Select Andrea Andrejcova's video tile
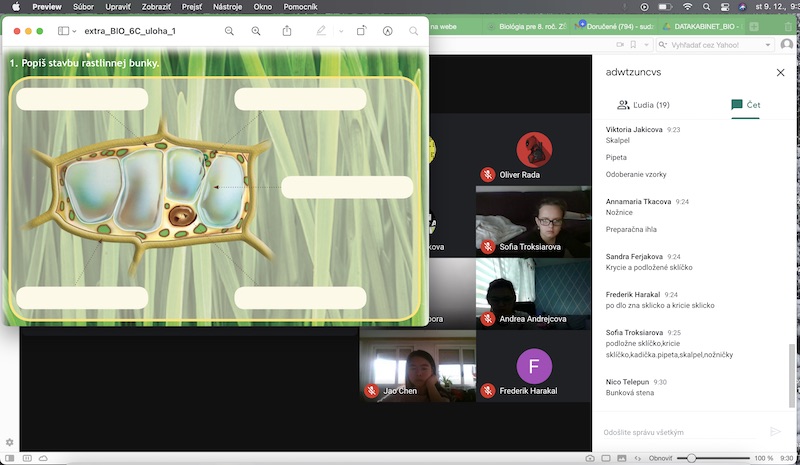The image size is (800, 465). click(x=534, y=293)
